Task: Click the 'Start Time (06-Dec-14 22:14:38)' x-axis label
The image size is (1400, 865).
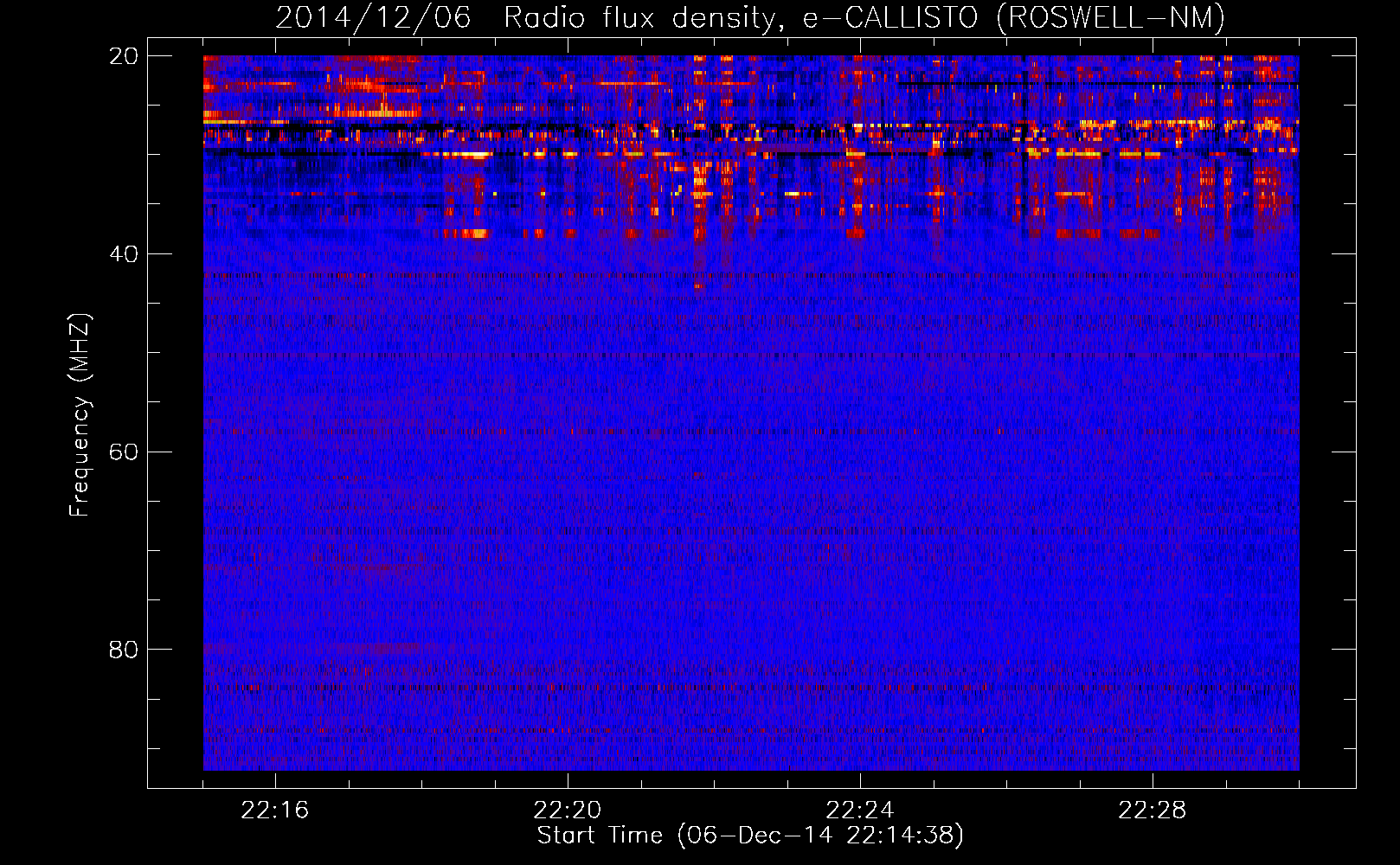Action: [x=750, y=836]
